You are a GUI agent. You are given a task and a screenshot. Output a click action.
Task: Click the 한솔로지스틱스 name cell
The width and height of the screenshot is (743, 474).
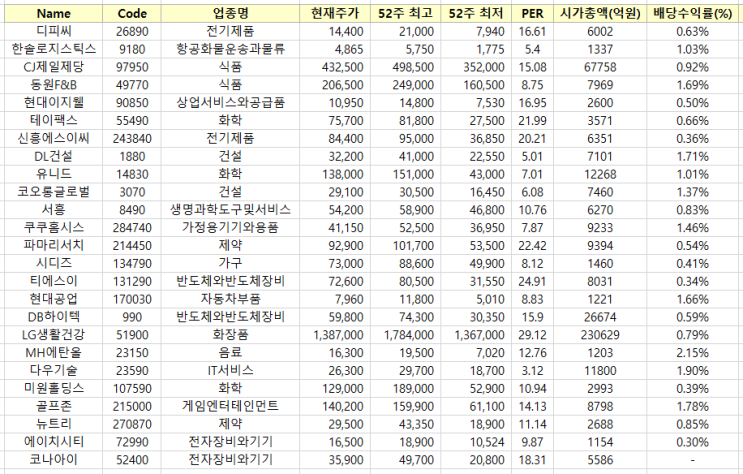tap(54, 49)
